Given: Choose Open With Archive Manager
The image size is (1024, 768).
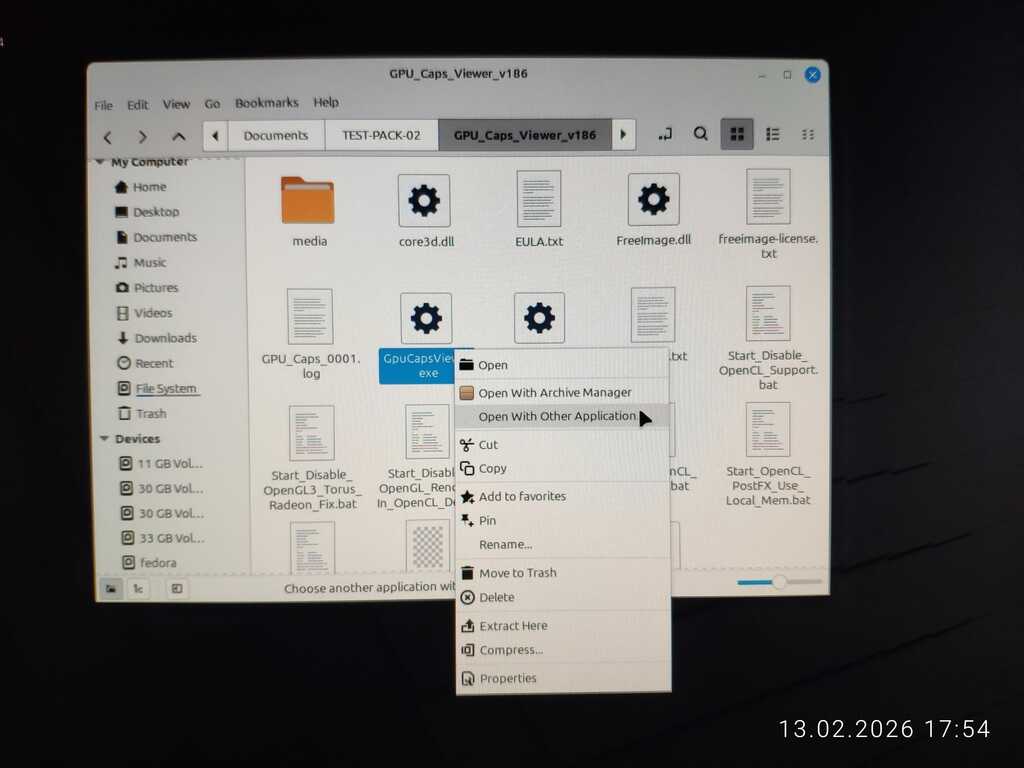Looking at the screenshot, I should (x=563, y=392).
